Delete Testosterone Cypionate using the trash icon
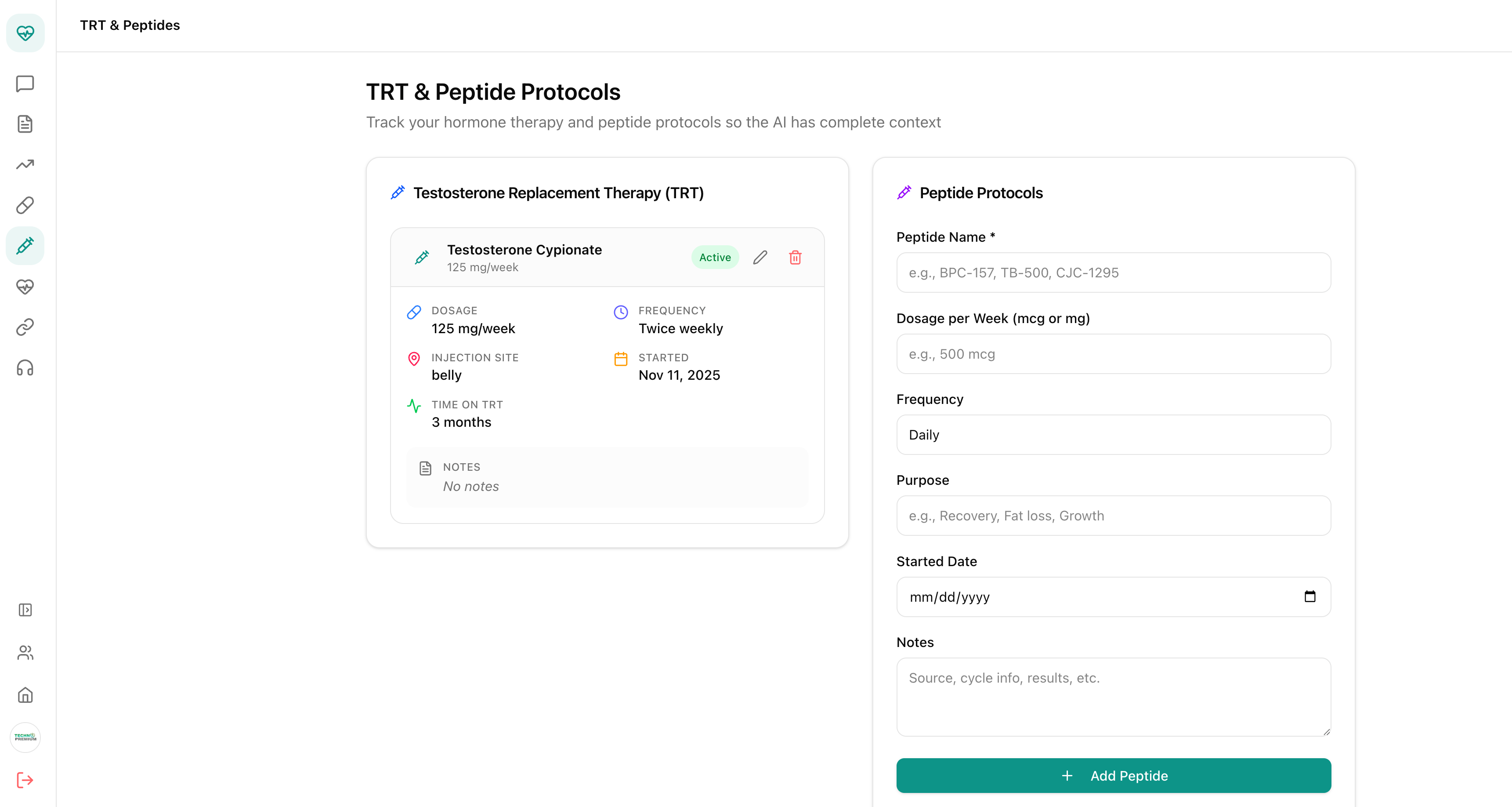Viewport: 1512px width, 807px height. (x=796, y=257)
